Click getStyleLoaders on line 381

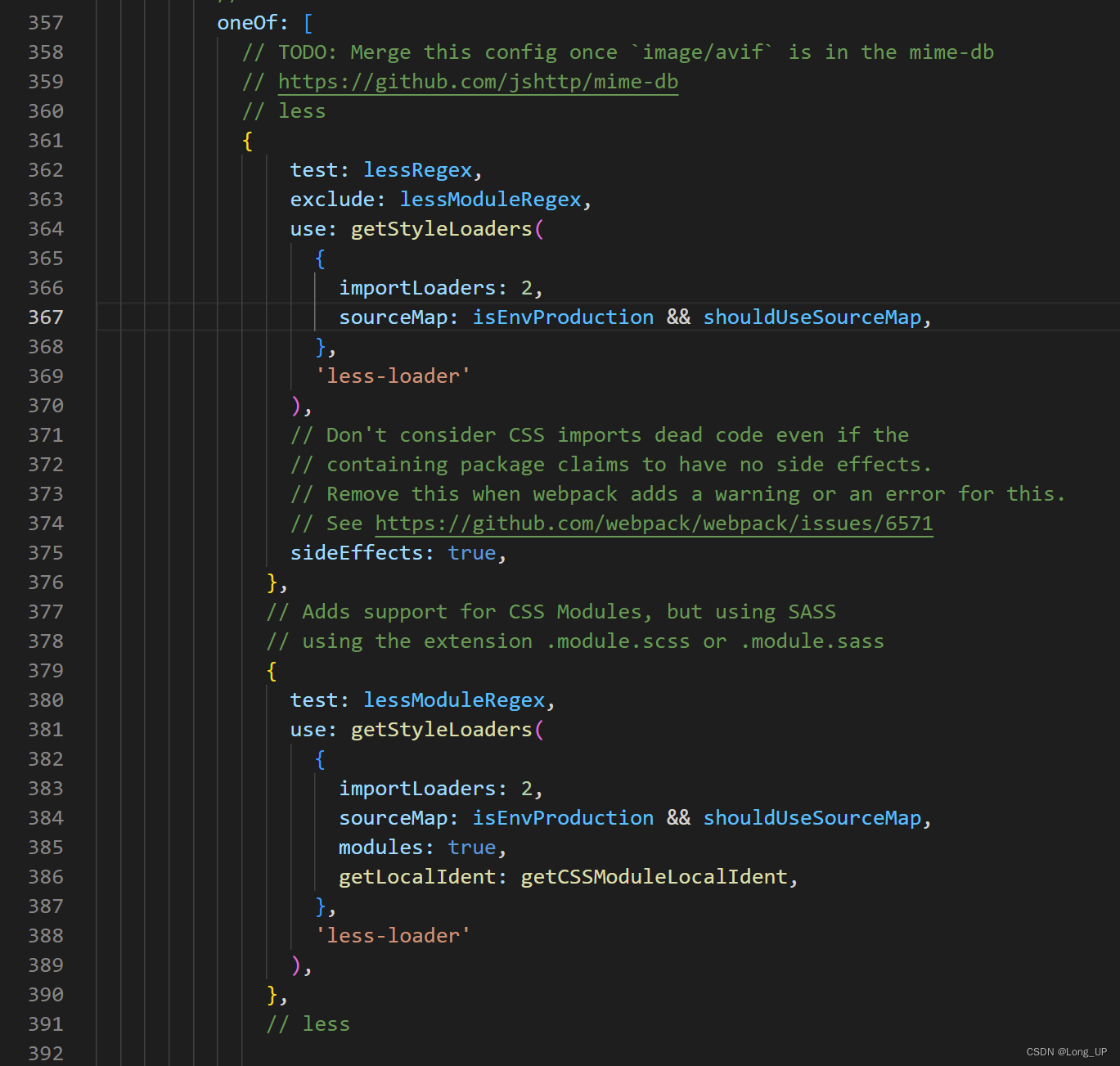point(442,730)
